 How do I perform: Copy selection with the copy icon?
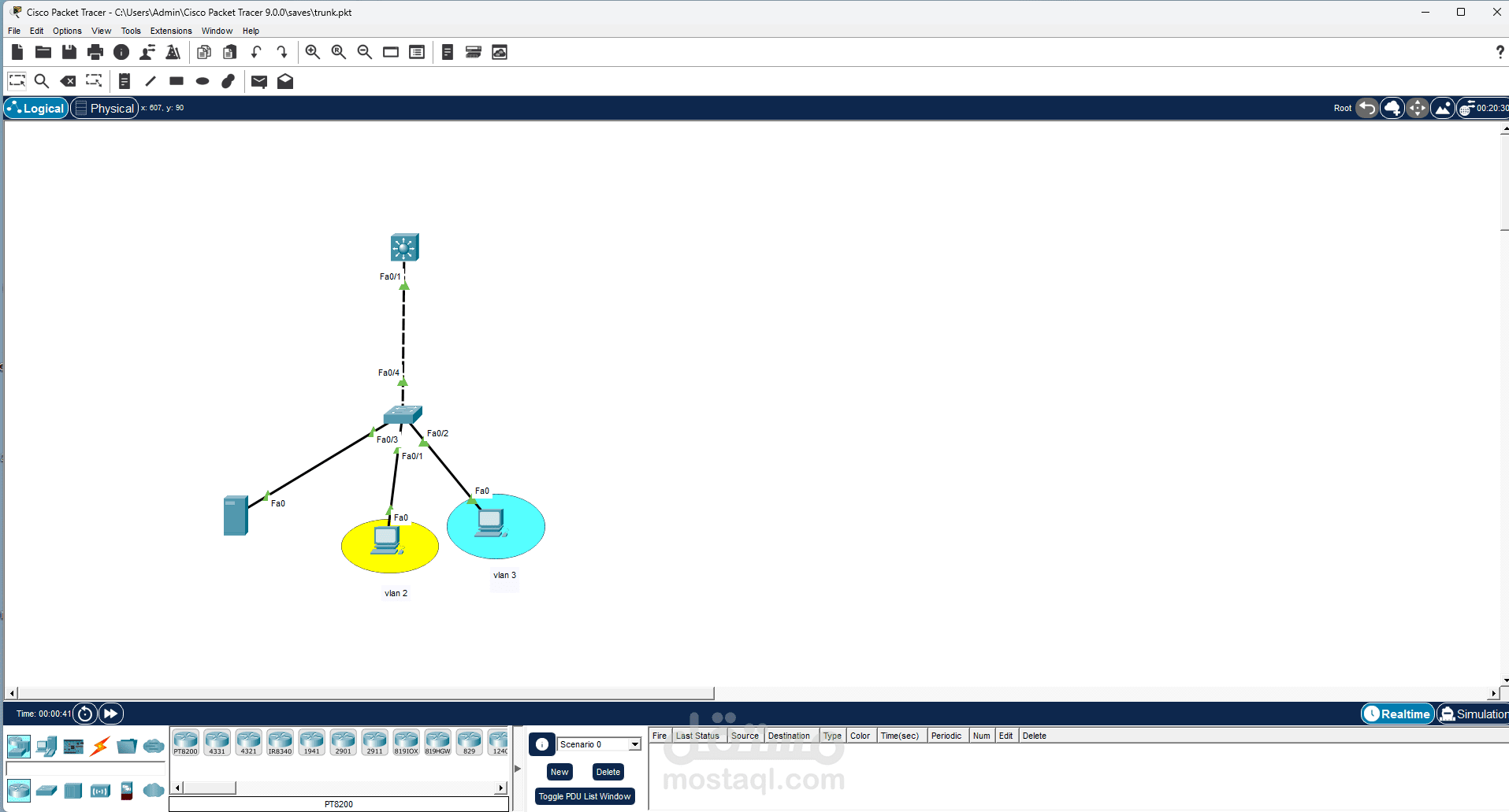[204, 52]
